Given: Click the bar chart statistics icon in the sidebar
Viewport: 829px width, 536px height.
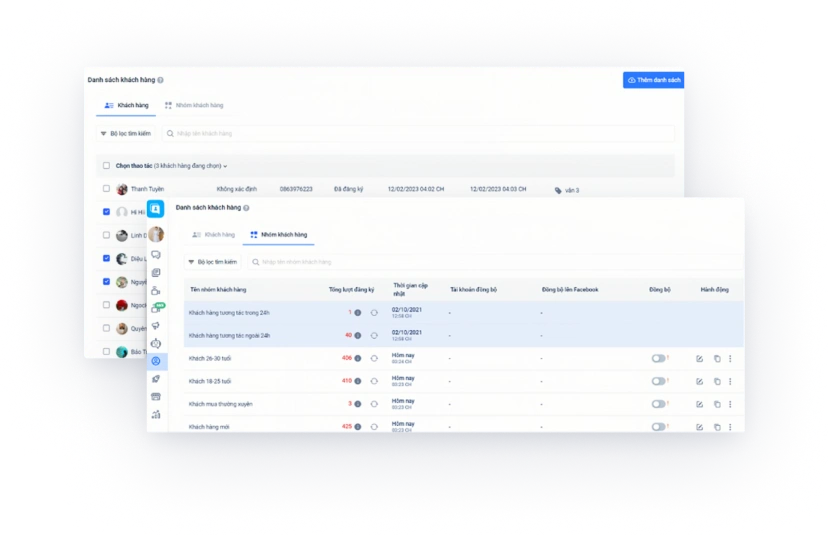Looking at the screenshot, I should [156, 414].
